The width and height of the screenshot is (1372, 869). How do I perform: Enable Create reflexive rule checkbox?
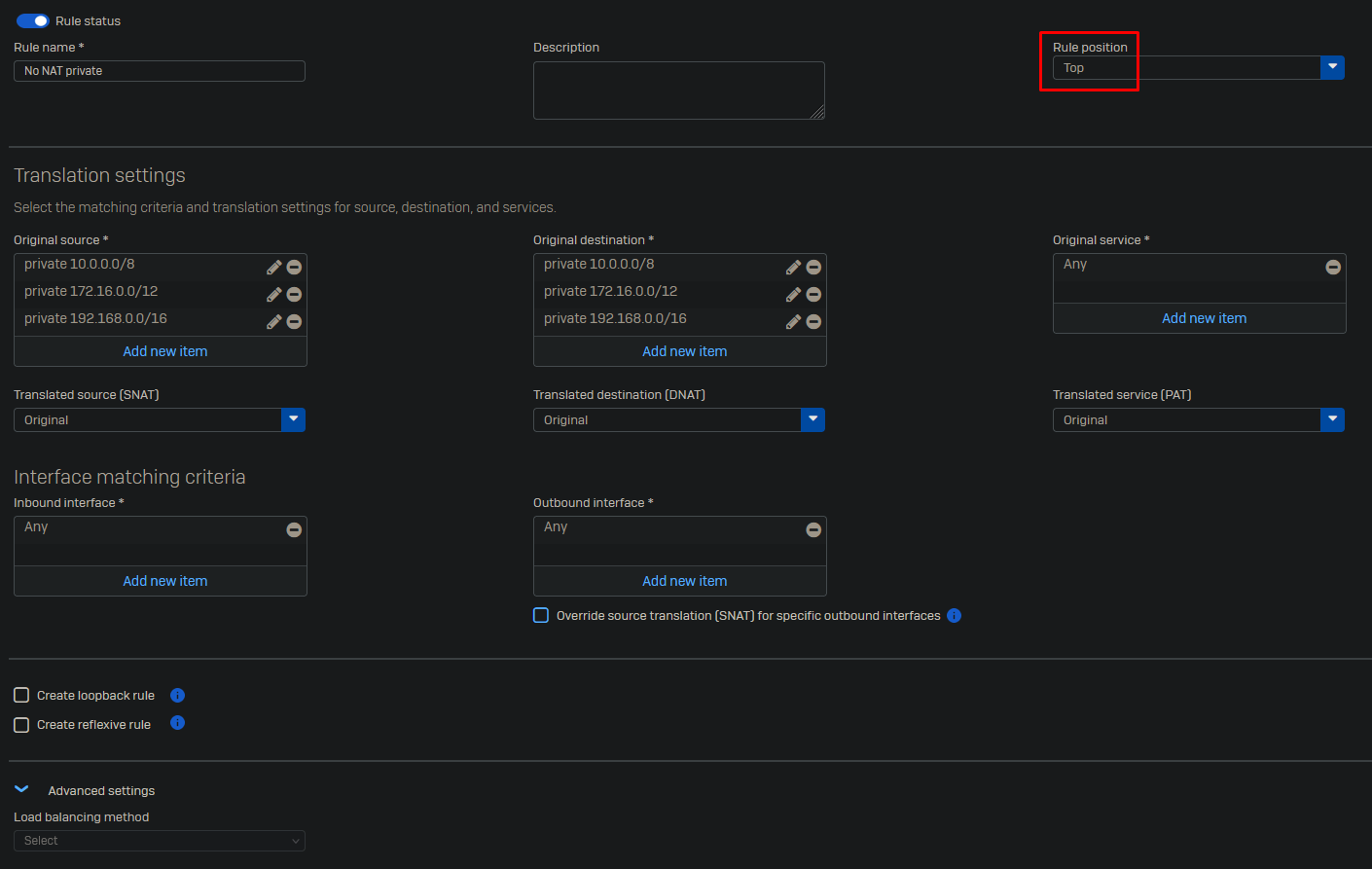coord(21,725)
